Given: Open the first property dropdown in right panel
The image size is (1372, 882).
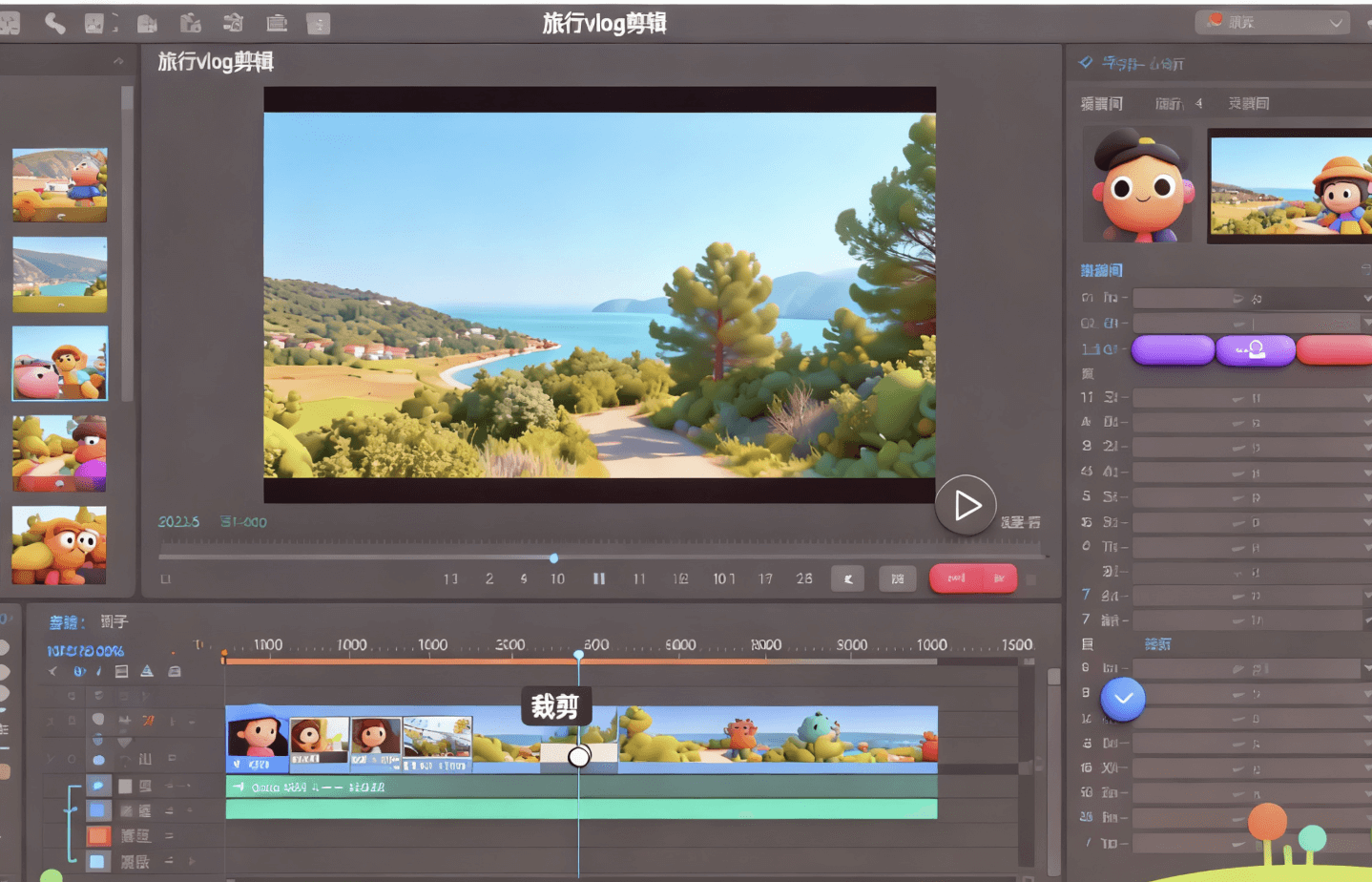Looking at the screenshot, I should 1250,299.
